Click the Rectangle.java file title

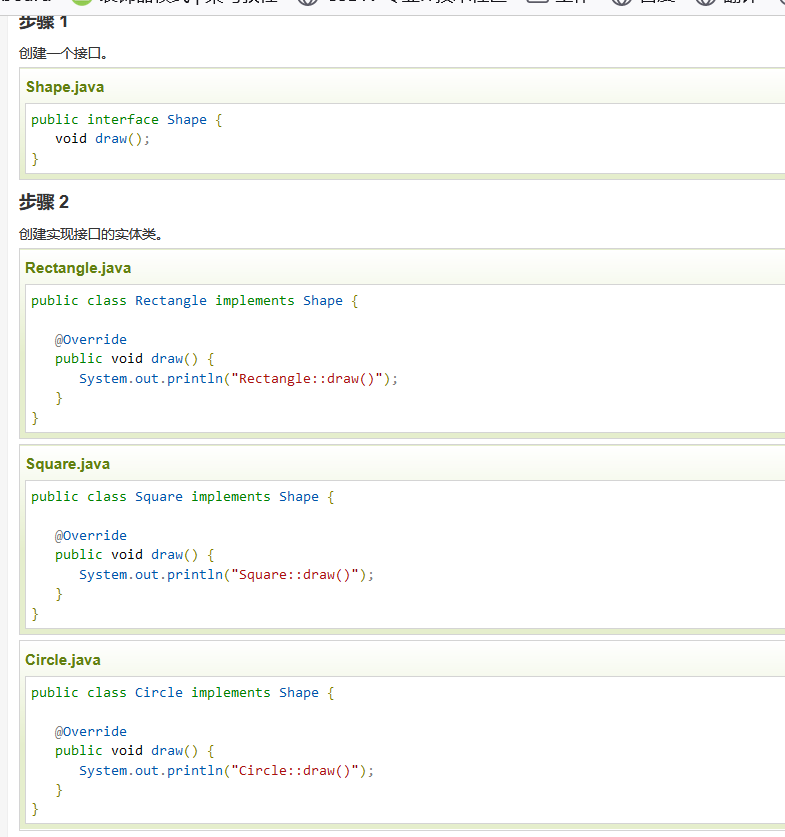(x=78, y=268)
